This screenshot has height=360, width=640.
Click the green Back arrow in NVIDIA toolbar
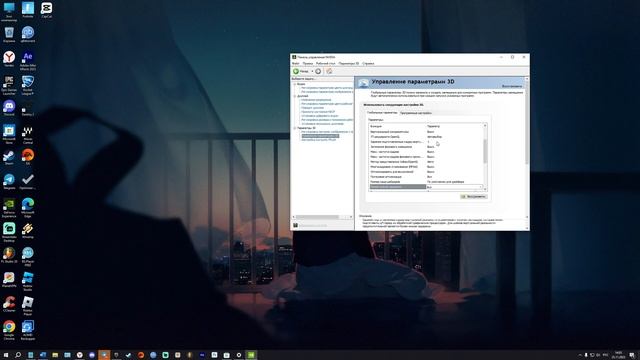(x=296, y=71)
